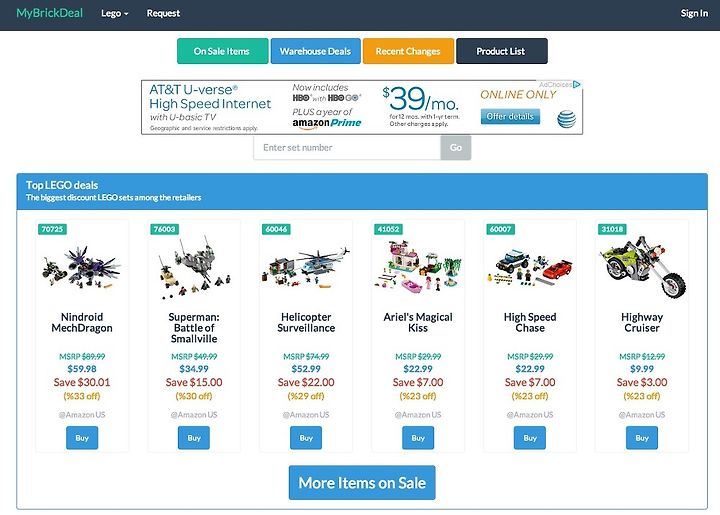This screenshot has width=720, height=515.
Task: Switch to On Sale Items tab
Action: pos(222,51)
